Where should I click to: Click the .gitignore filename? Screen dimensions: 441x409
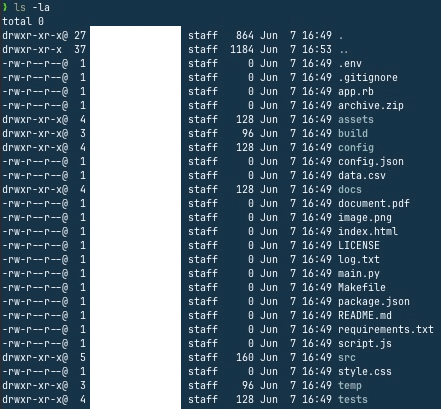pyautogui.click(x=368, y=78)
